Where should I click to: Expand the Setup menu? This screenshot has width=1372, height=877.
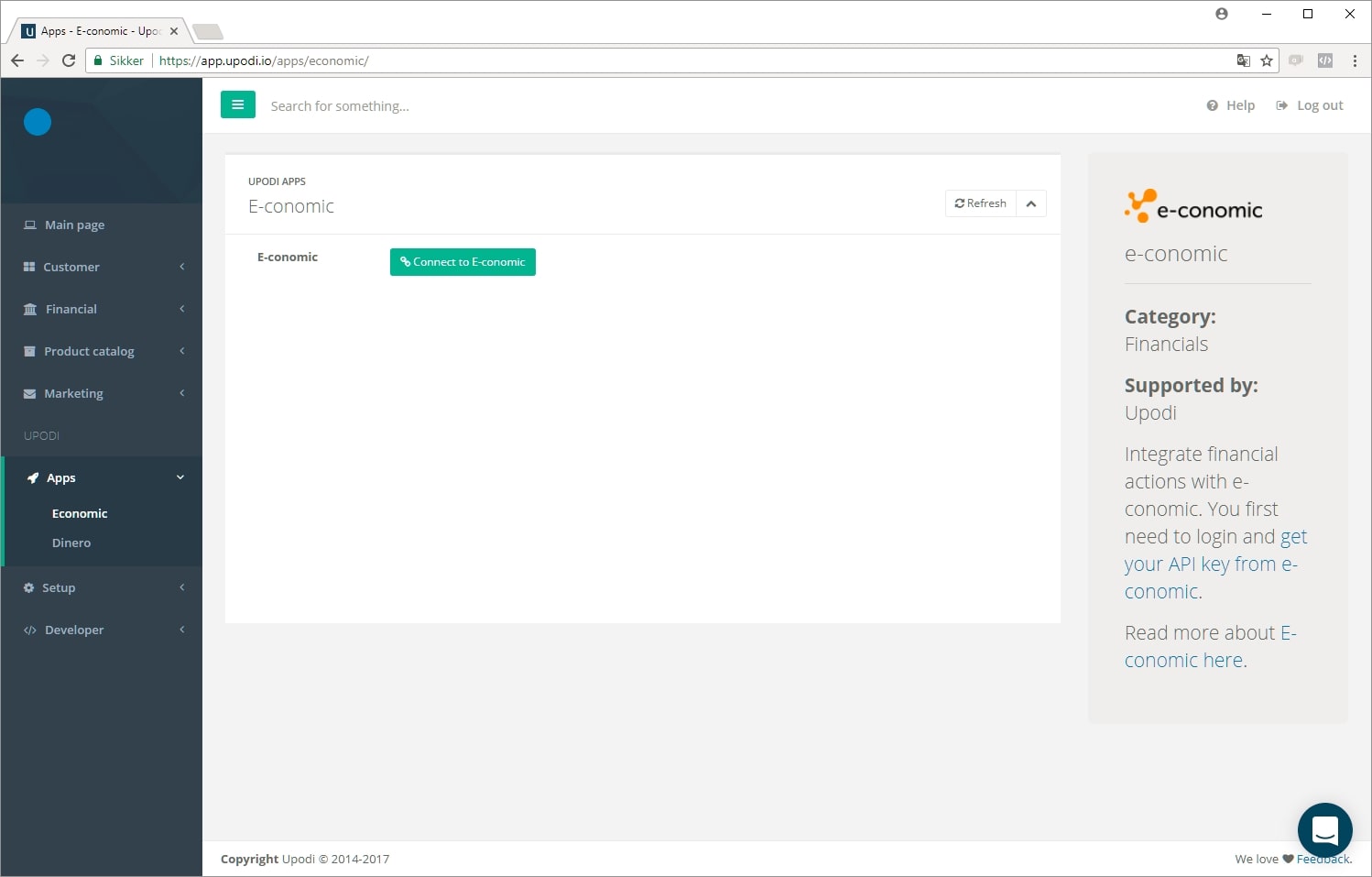click(101, 587)
